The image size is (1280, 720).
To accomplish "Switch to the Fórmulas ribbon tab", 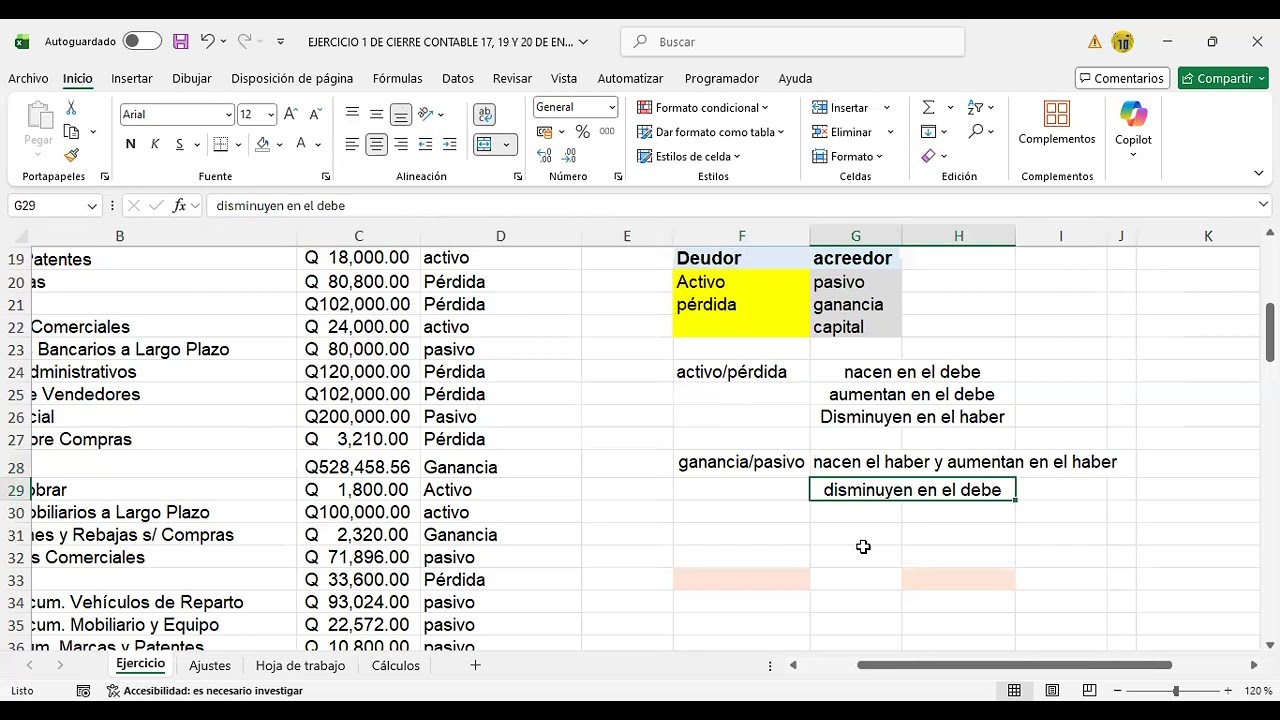I will (x=397, y=78).
